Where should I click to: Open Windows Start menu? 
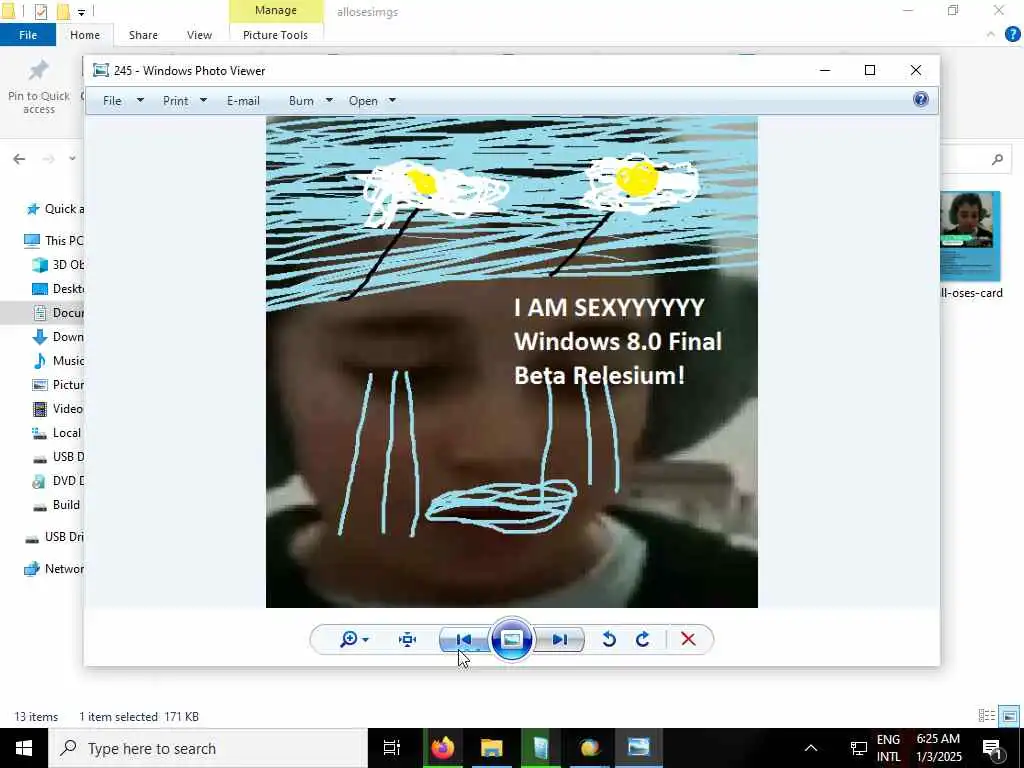point(24,748)
